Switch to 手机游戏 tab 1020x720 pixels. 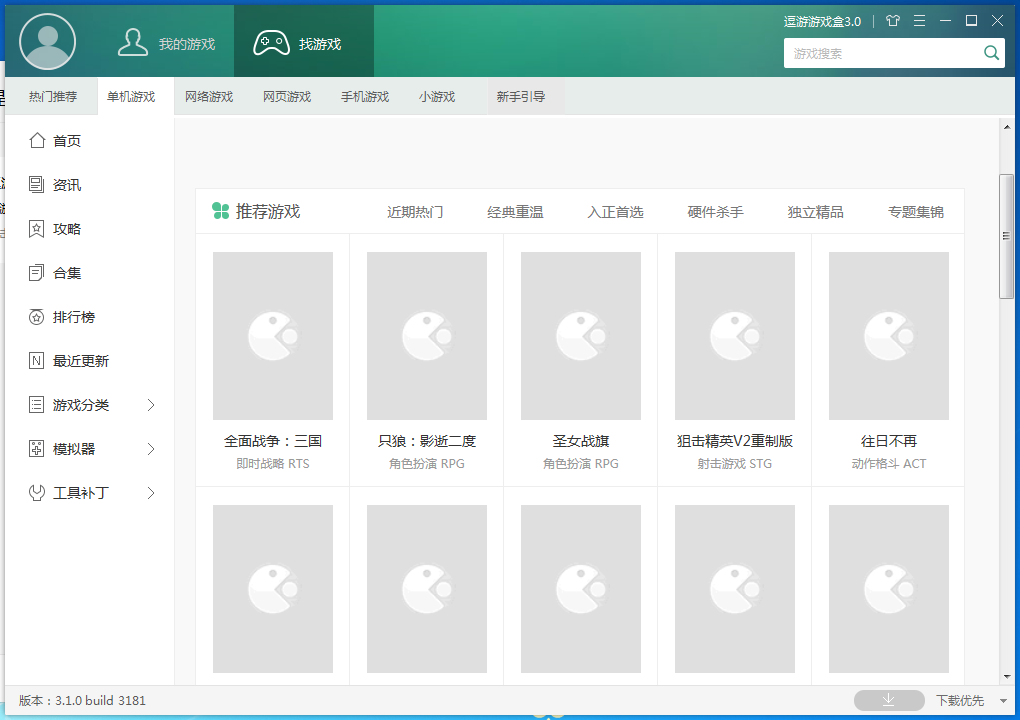pyautogui.click(x=365, y=97)
